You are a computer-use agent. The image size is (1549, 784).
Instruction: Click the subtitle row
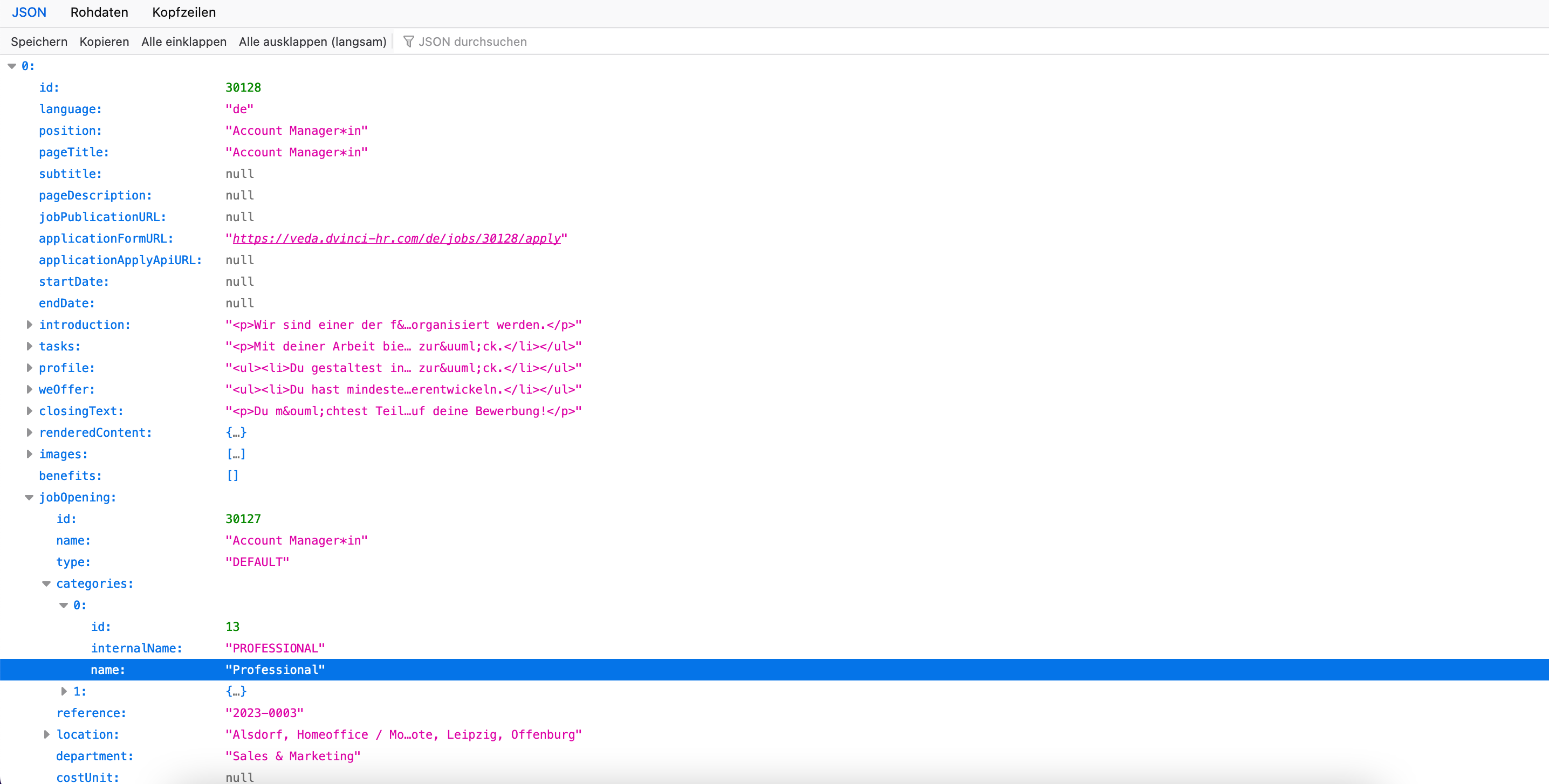pos(774,174)
